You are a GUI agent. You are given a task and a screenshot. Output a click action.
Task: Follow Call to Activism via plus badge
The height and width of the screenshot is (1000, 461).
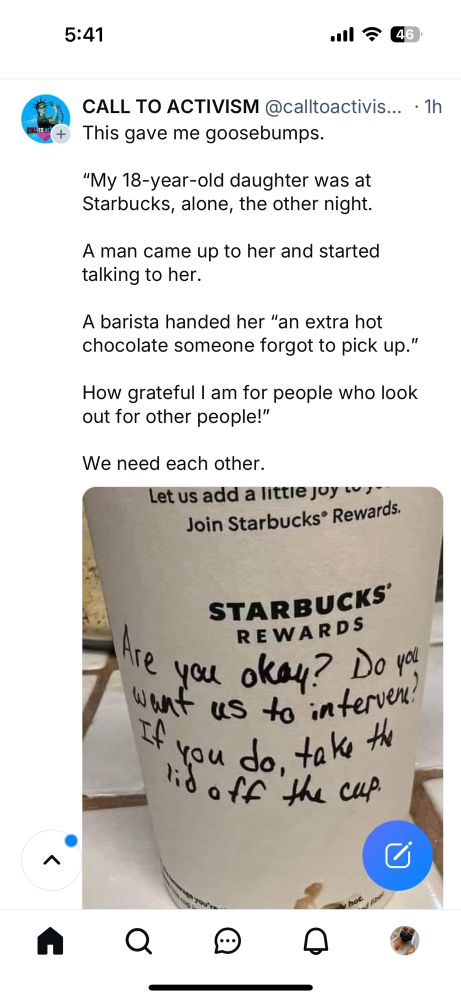[x=60, y=135]
